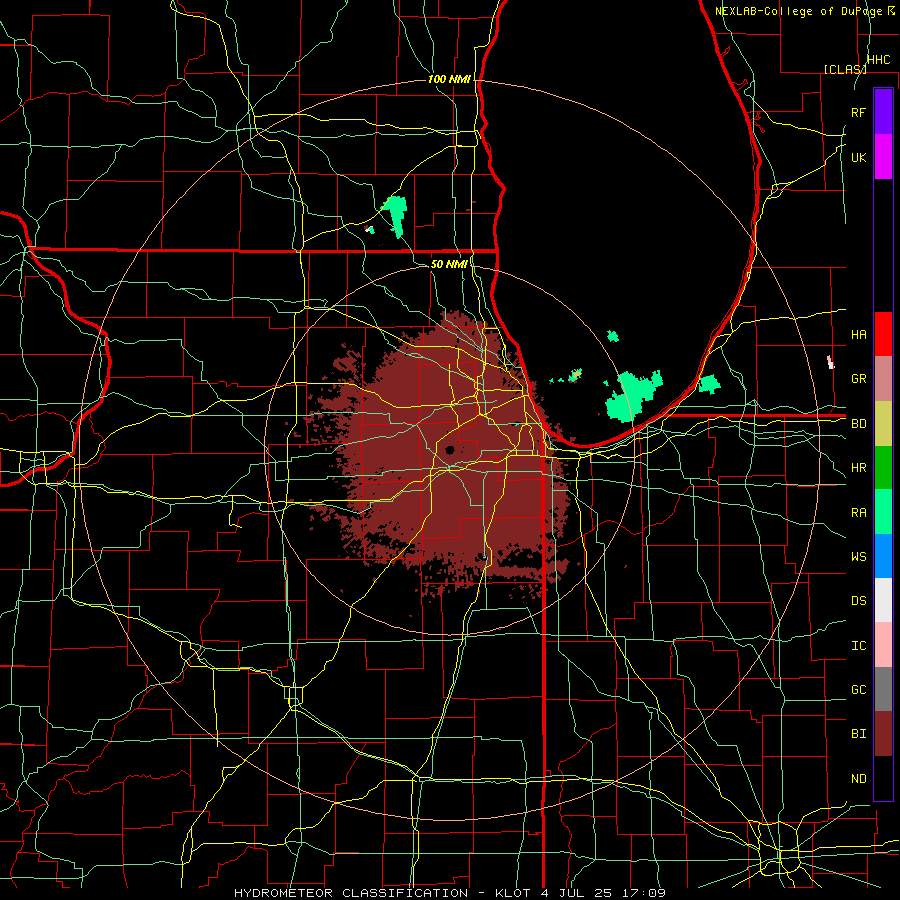
Task: Select the GR legend color block
Action: pos(883,379)
